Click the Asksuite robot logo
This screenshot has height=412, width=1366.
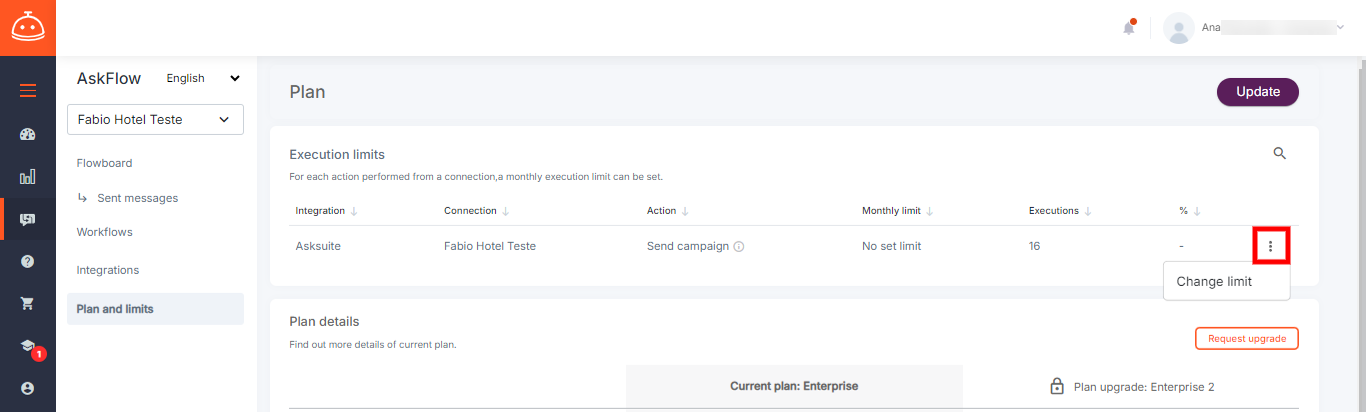(x=28, y=28)
